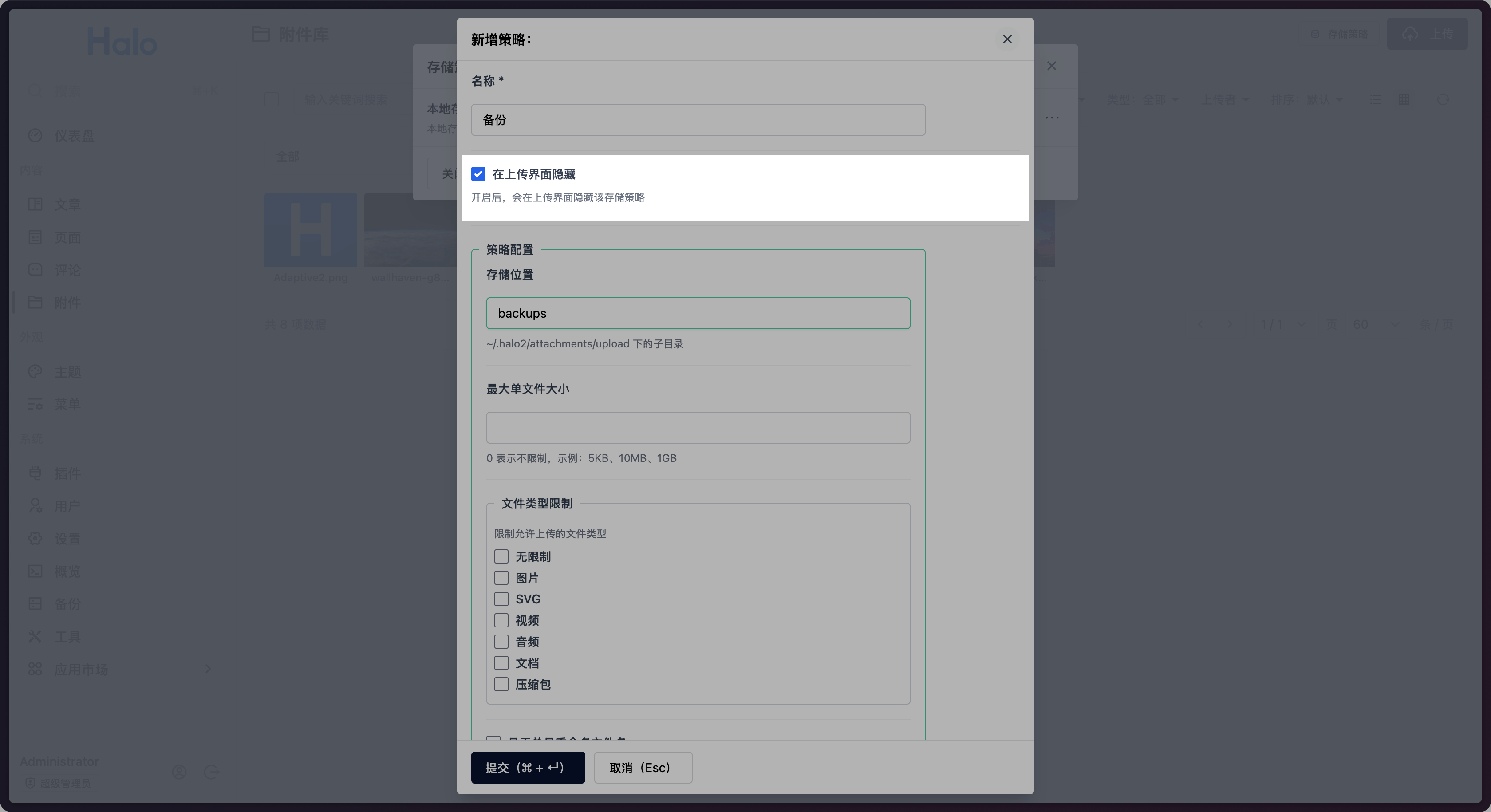Click the 取消 (Esc) cancel button
Viewport: 1491px width, 812px height.
[643, 768]
